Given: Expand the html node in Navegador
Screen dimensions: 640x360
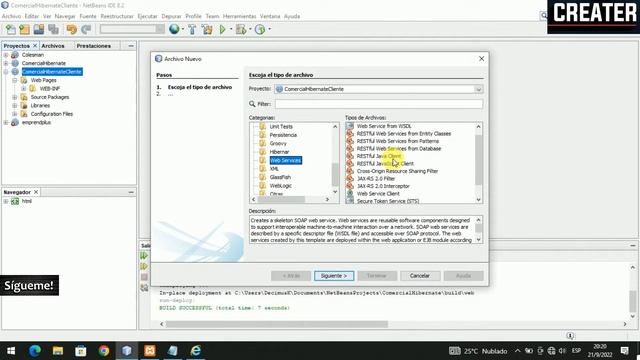Looking at the screenshot, I should [6, 201].
